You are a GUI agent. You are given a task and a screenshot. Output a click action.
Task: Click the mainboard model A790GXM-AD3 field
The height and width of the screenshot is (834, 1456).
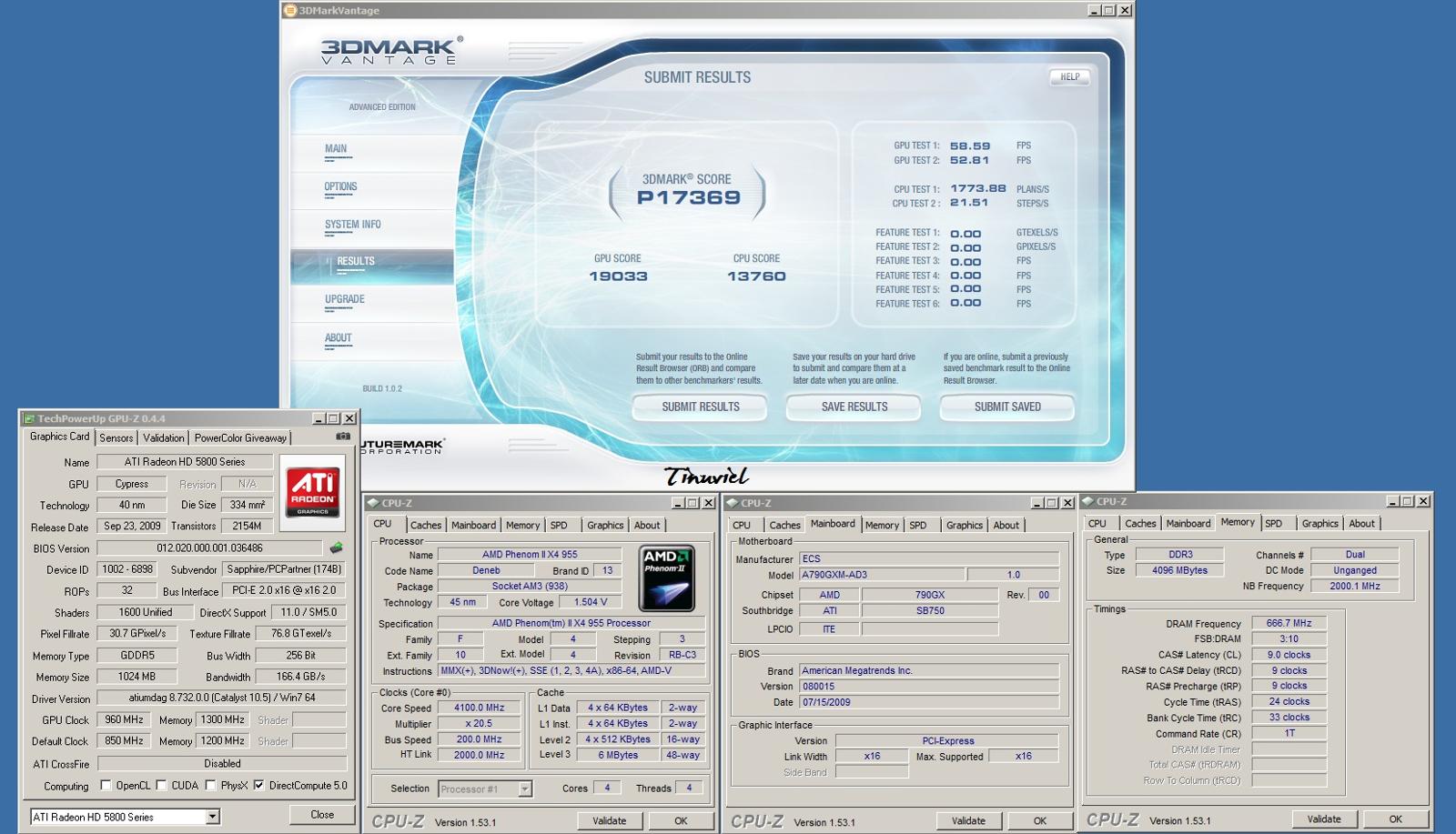(x=882, y=575)
